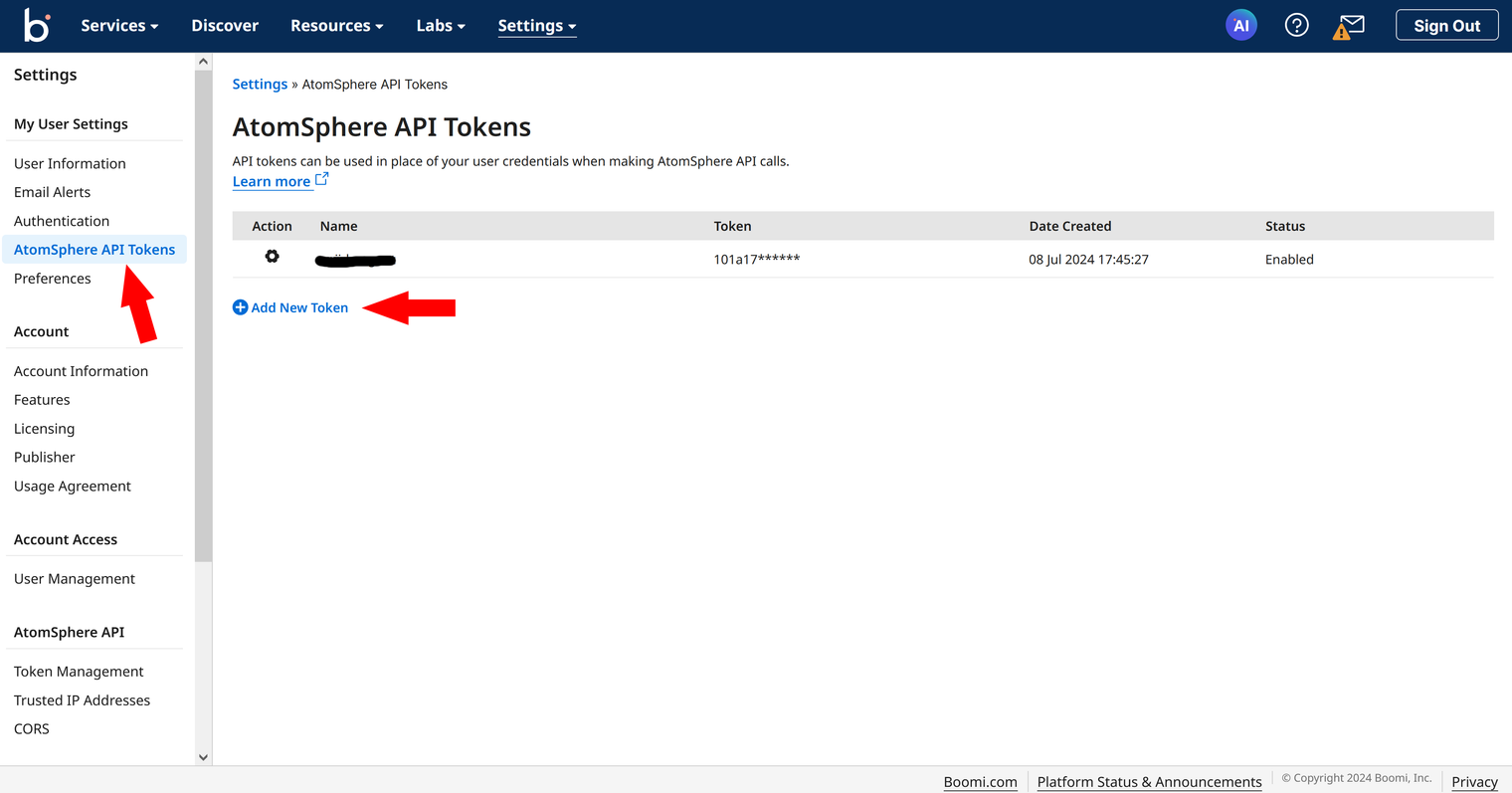Open the Learn more link

[x=272, y=181]
